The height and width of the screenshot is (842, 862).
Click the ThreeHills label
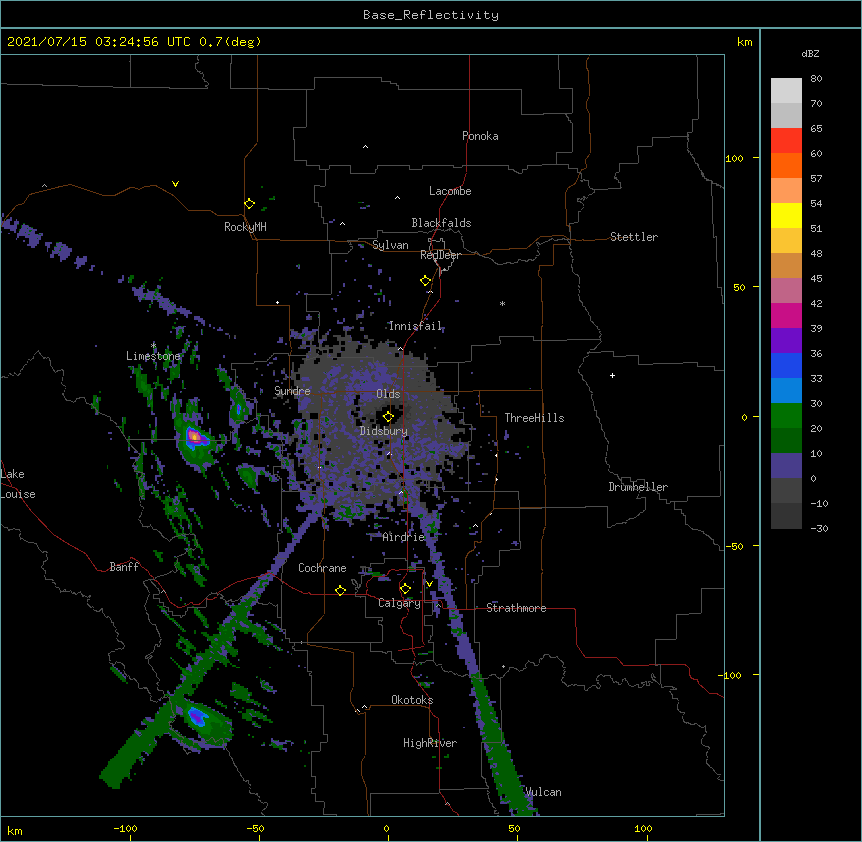(534, 418)
